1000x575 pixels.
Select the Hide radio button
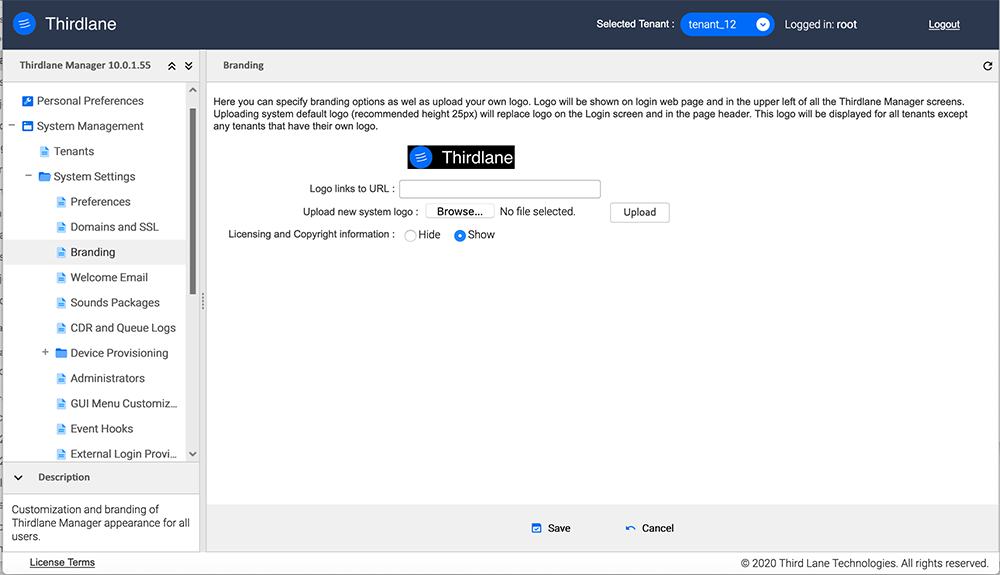coord(410,235)
